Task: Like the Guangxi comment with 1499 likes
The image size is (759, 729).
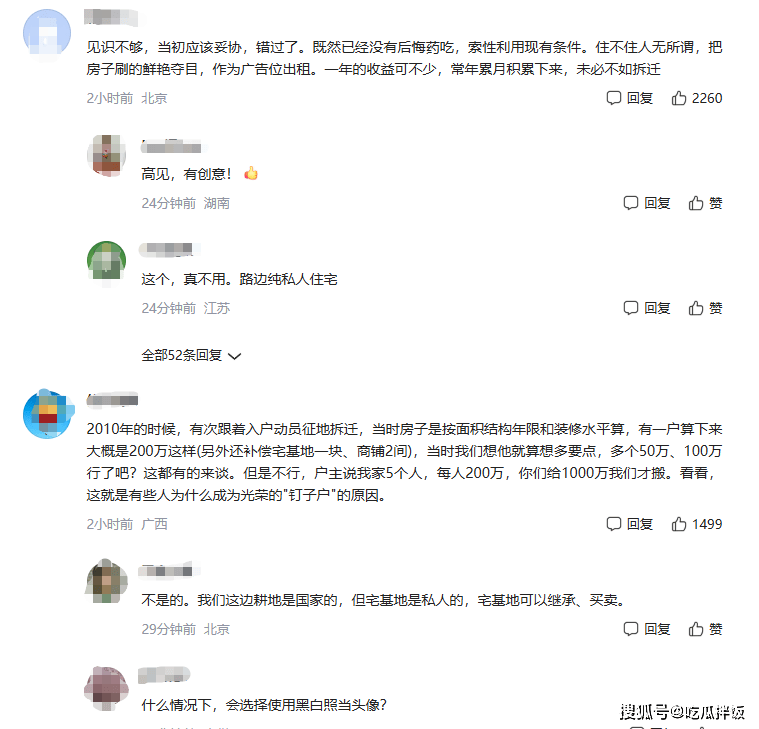Action: click(x=697, y=524)
